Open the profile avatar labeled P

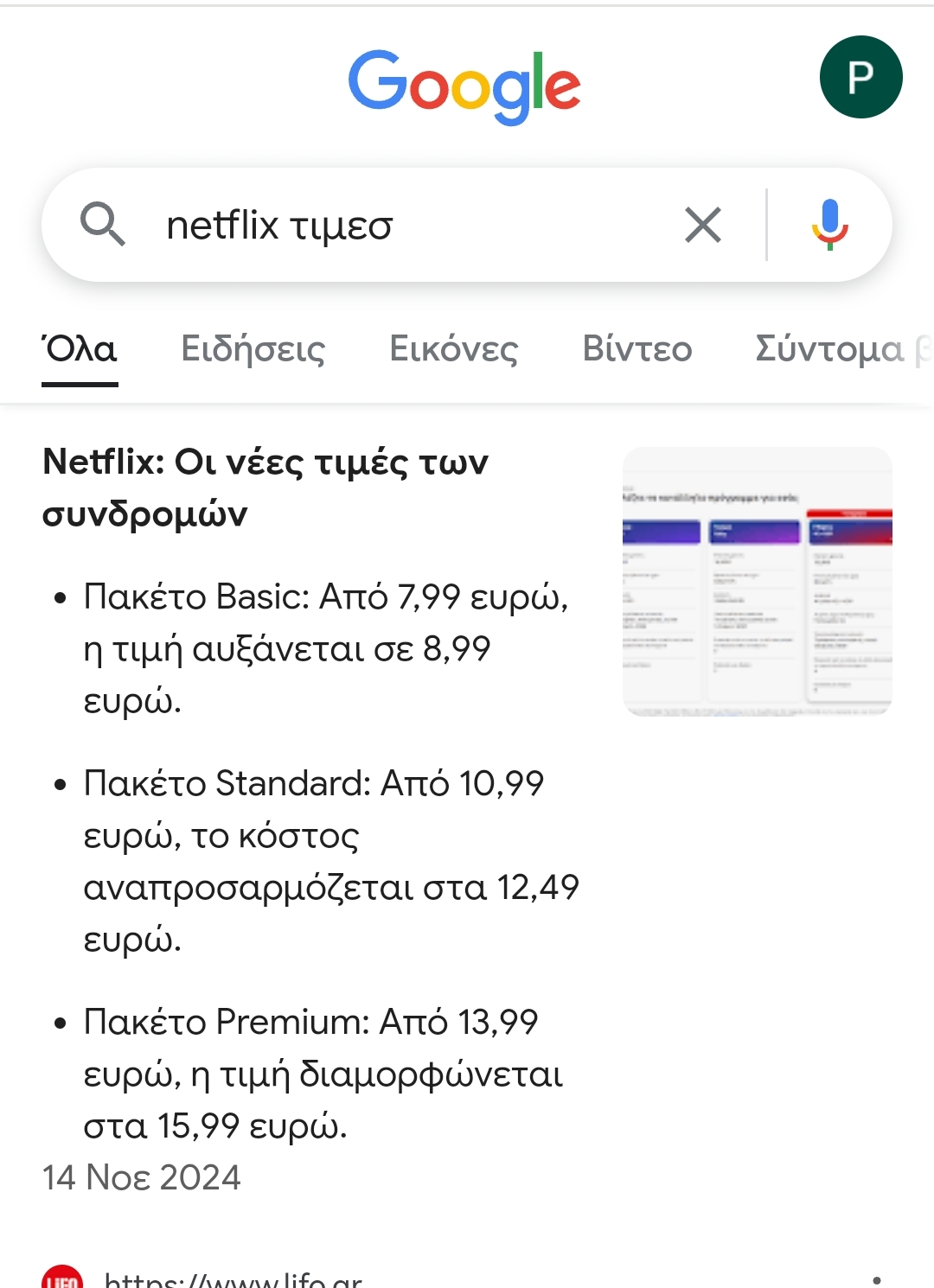860,77
